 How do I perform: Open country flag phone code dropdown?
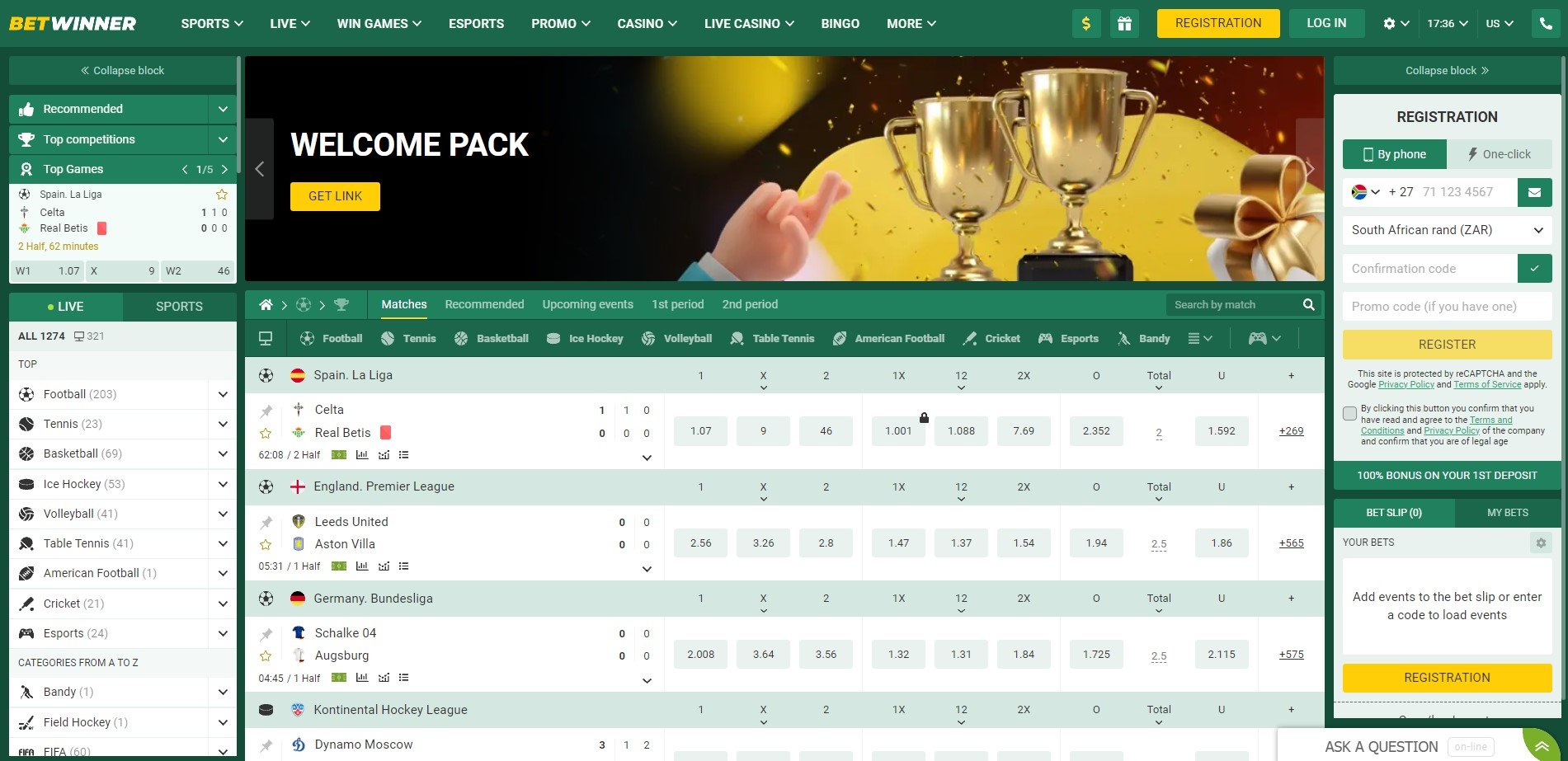pos(1366,192)
